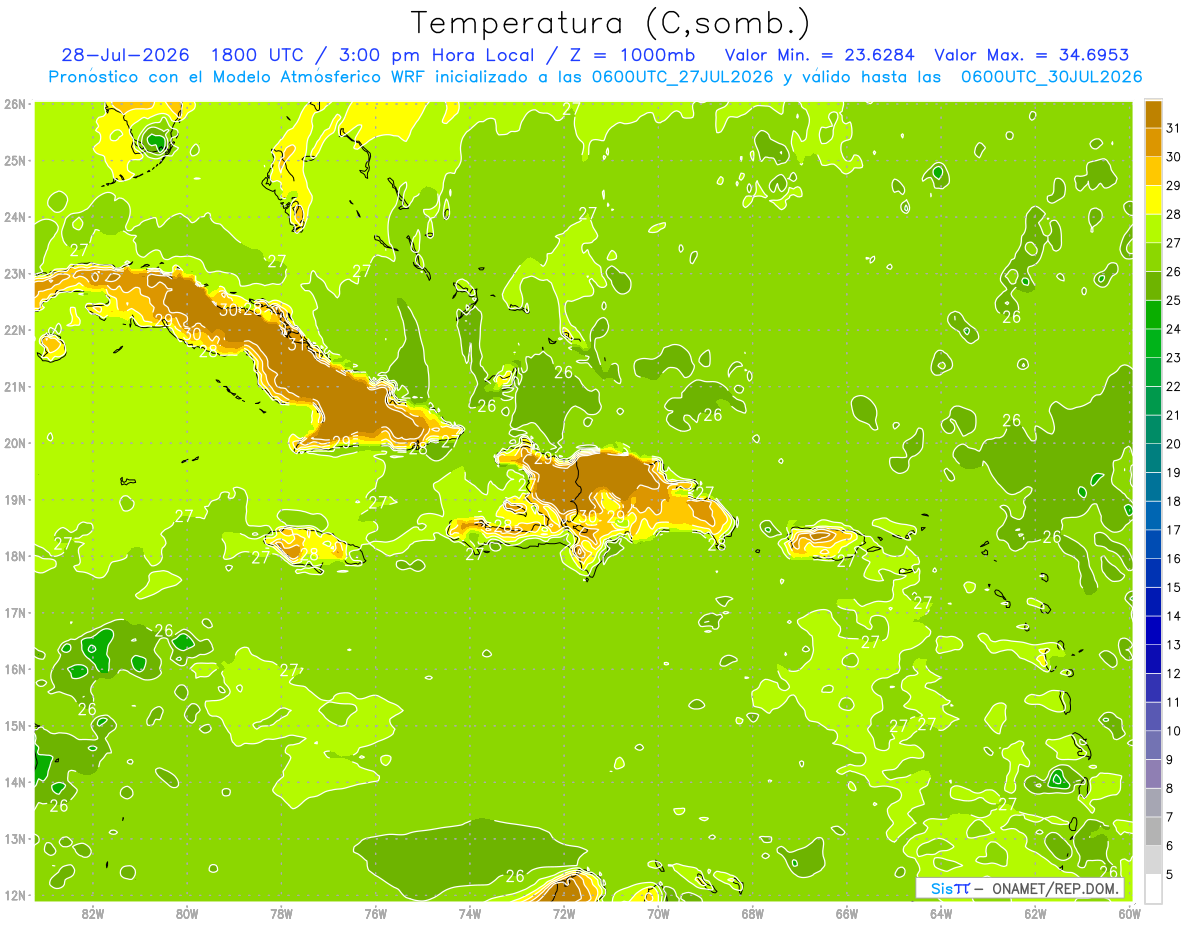Pick the gray swatch between 6 and 7

coord(1154,831)
